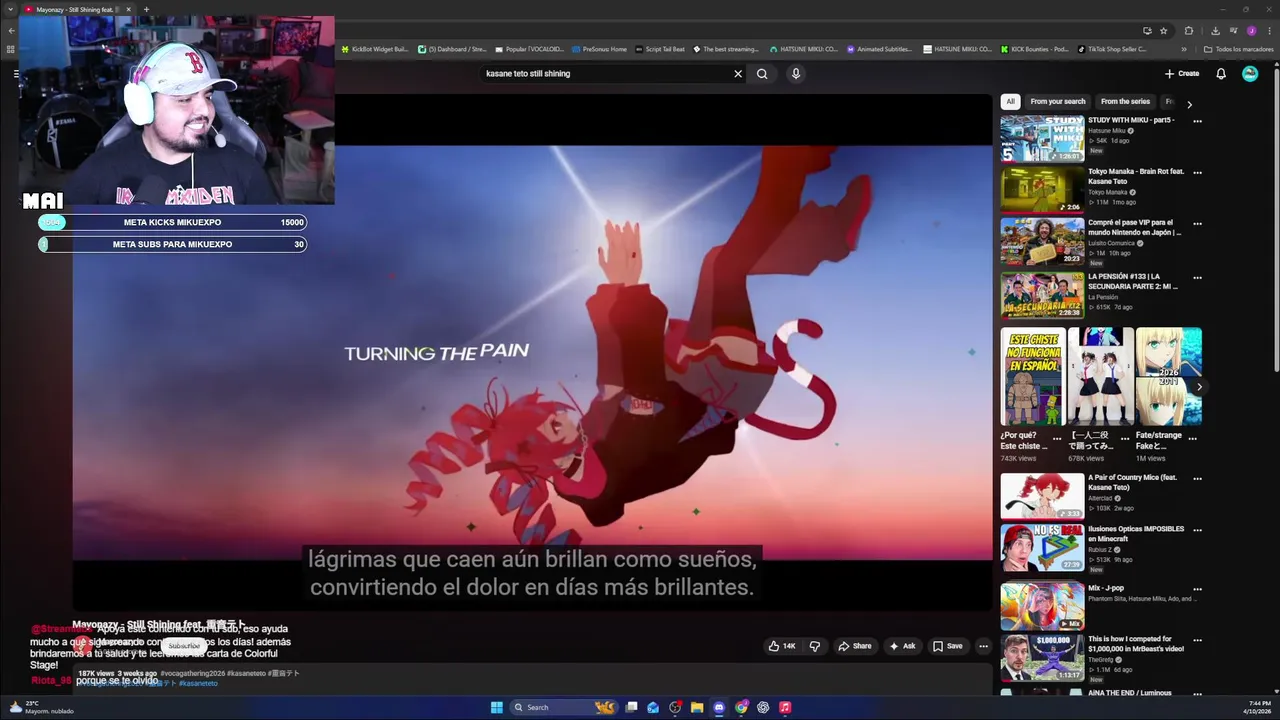
Task: Open OBS Studio from taskbar
Action: tap(675, 707)
